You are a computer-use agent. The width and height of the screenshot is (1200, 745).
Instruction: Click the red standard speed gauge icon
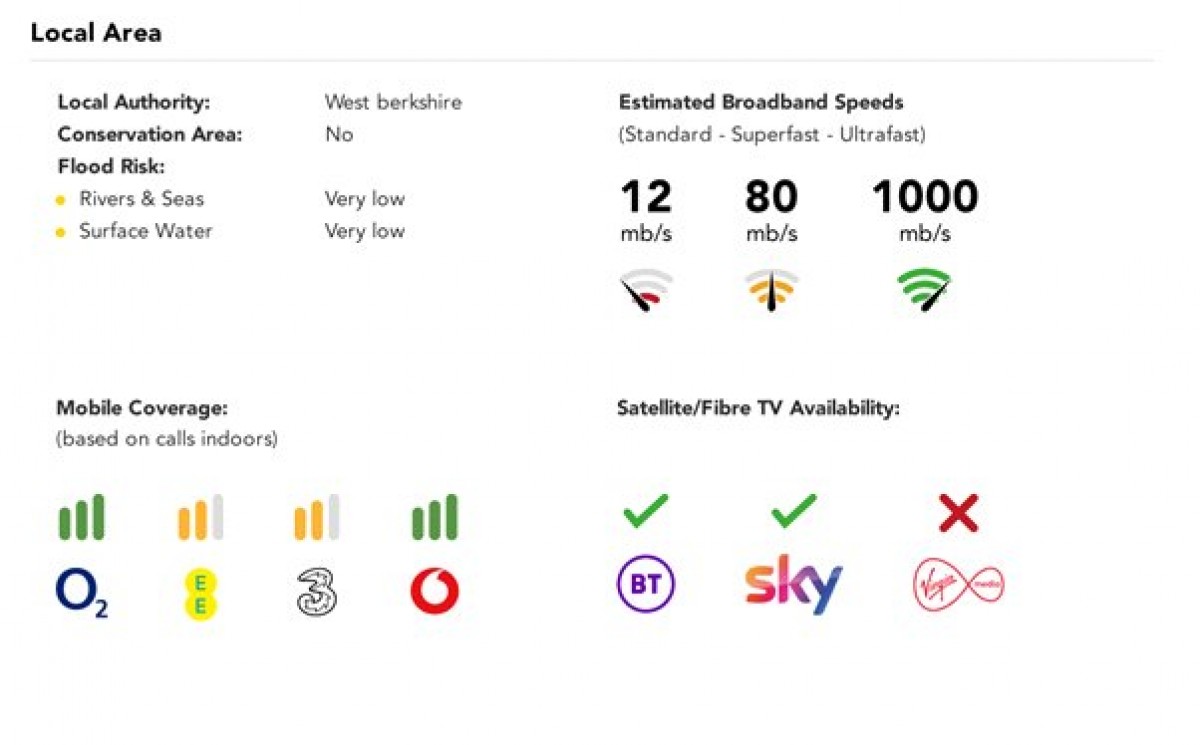[646, 290]
